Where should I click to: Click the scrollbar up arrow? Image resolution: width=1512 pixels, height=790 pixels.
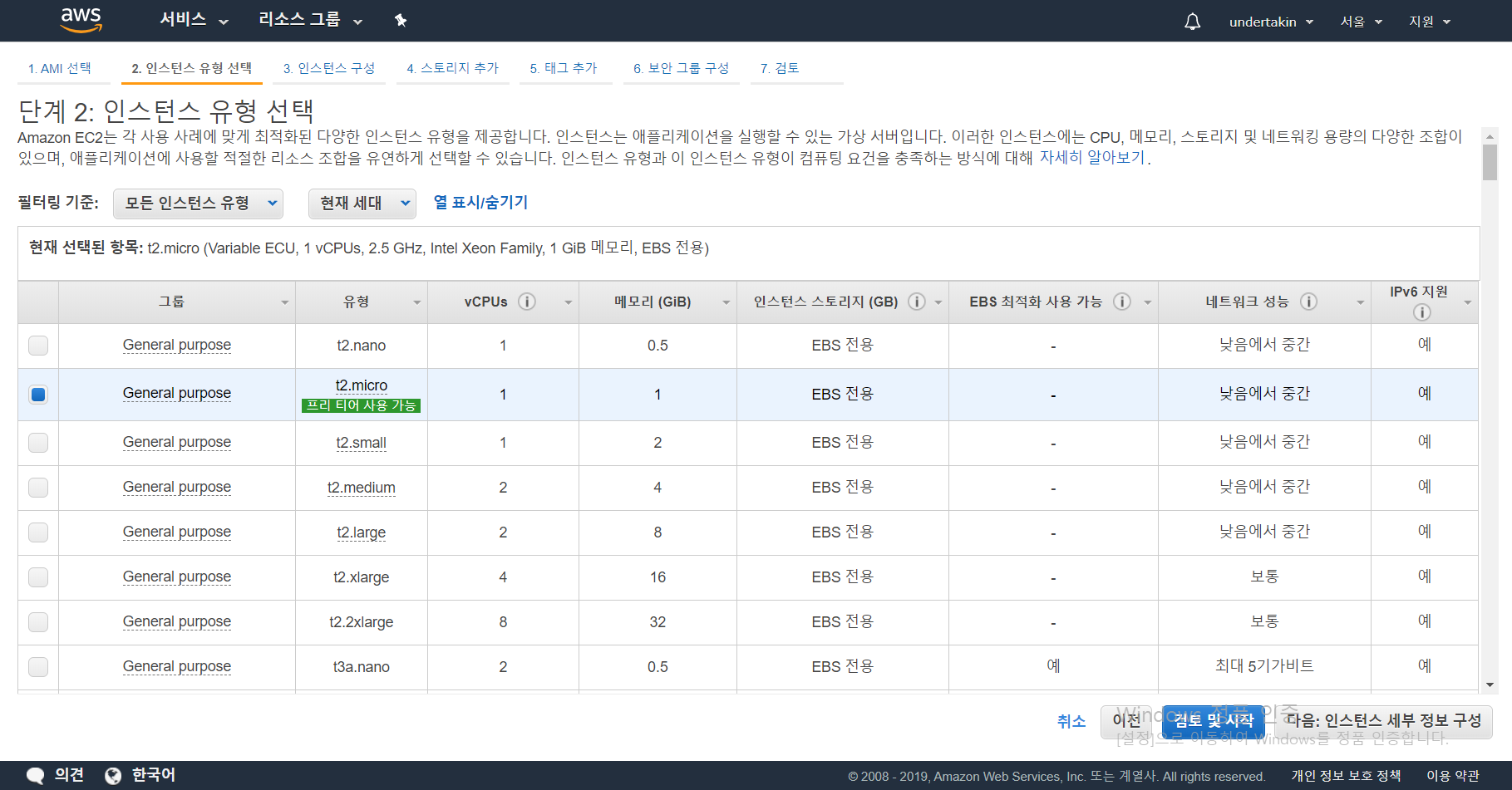1490,135
